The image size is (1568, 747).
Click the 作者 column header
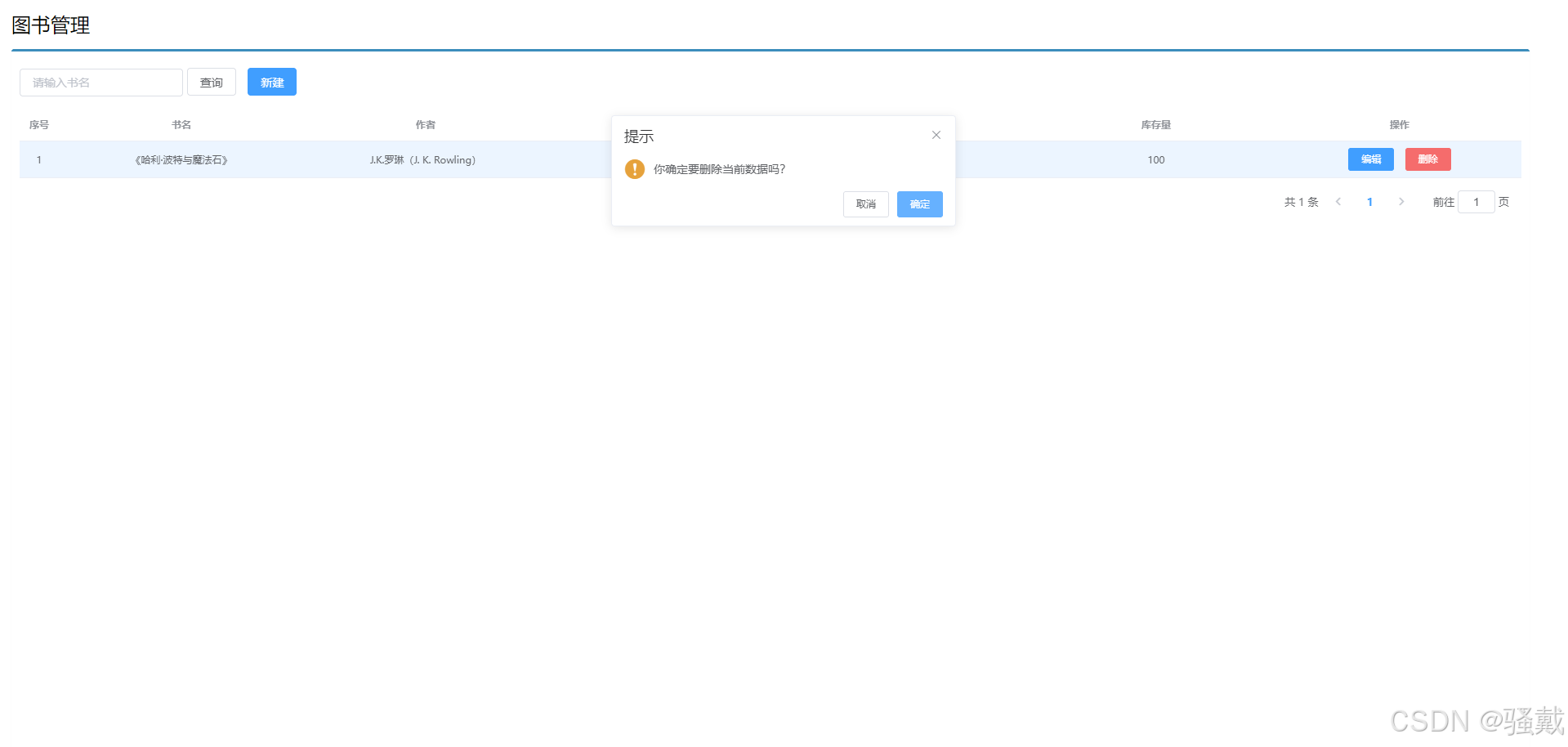pos(425,124)
